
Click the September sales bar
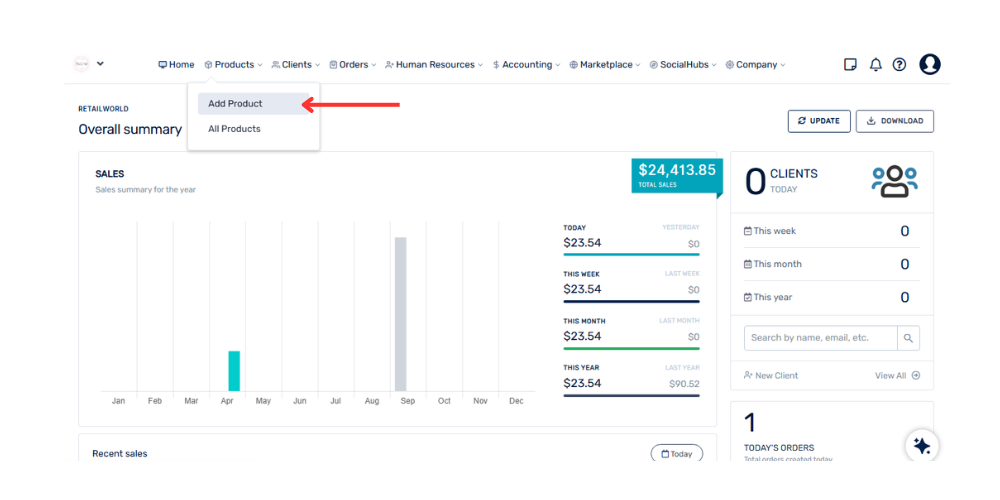pyautogui.click(x=400, y=314)
